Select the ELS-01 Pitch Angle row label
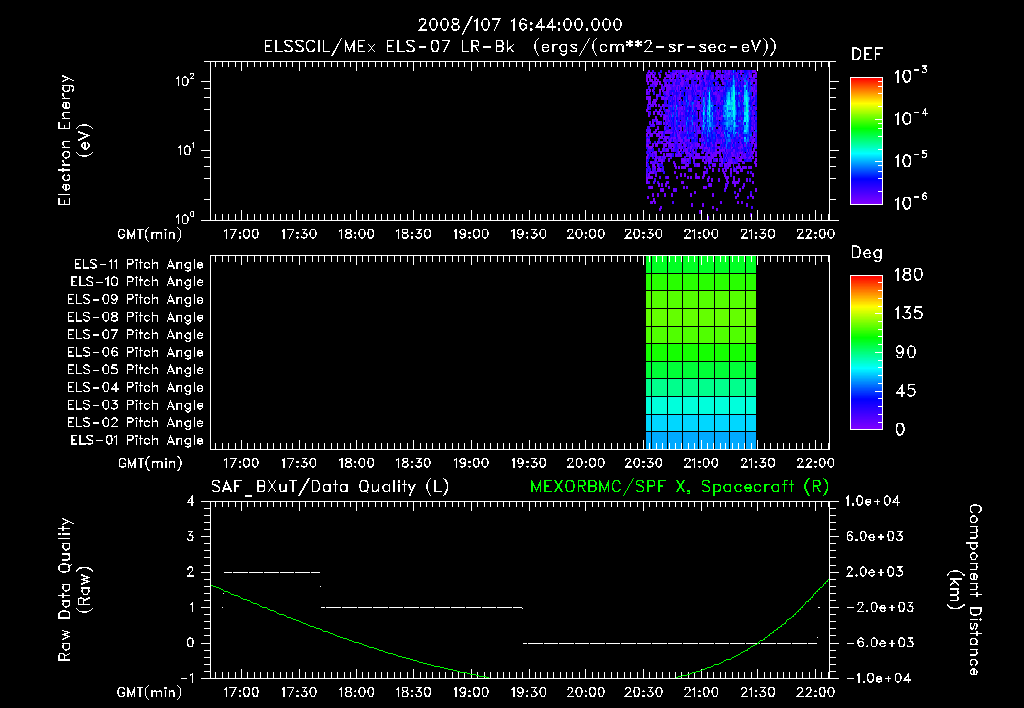The height and width of the screenshot is (708, 1024). [x=137, y=440]
